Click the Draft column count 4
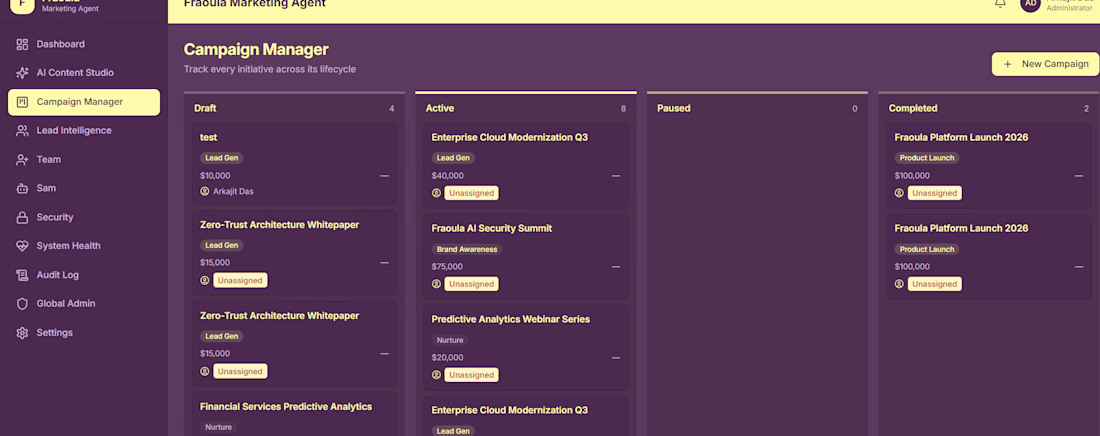This screenshot has width=1100, height=436. pyautogui.click(x=391, y=109)
